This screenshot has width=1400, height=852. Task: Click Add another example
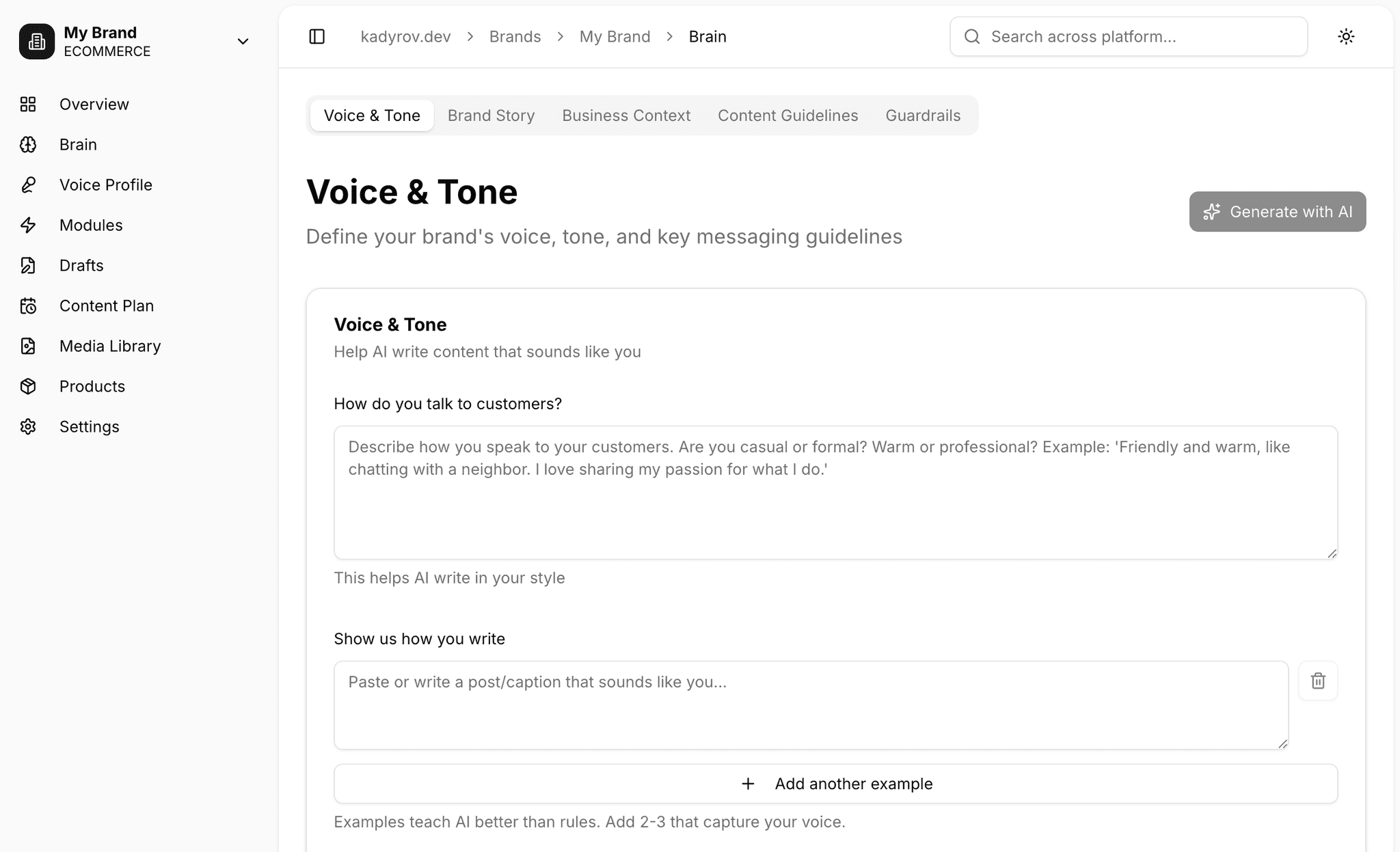pos(835,784)
